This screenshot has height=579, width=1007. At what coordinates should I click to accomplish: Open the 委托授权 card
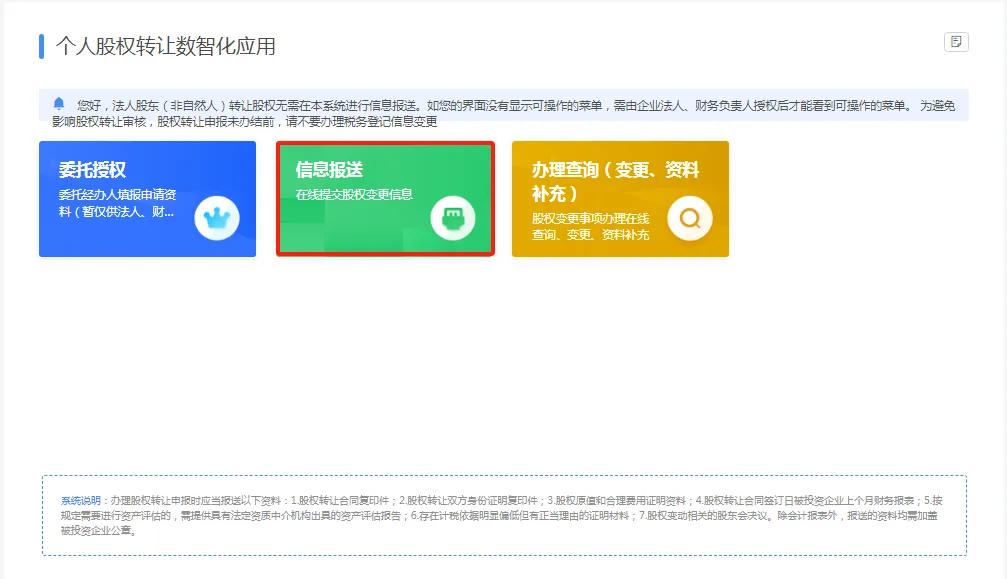pyautogui.click(x=147, y=199)
